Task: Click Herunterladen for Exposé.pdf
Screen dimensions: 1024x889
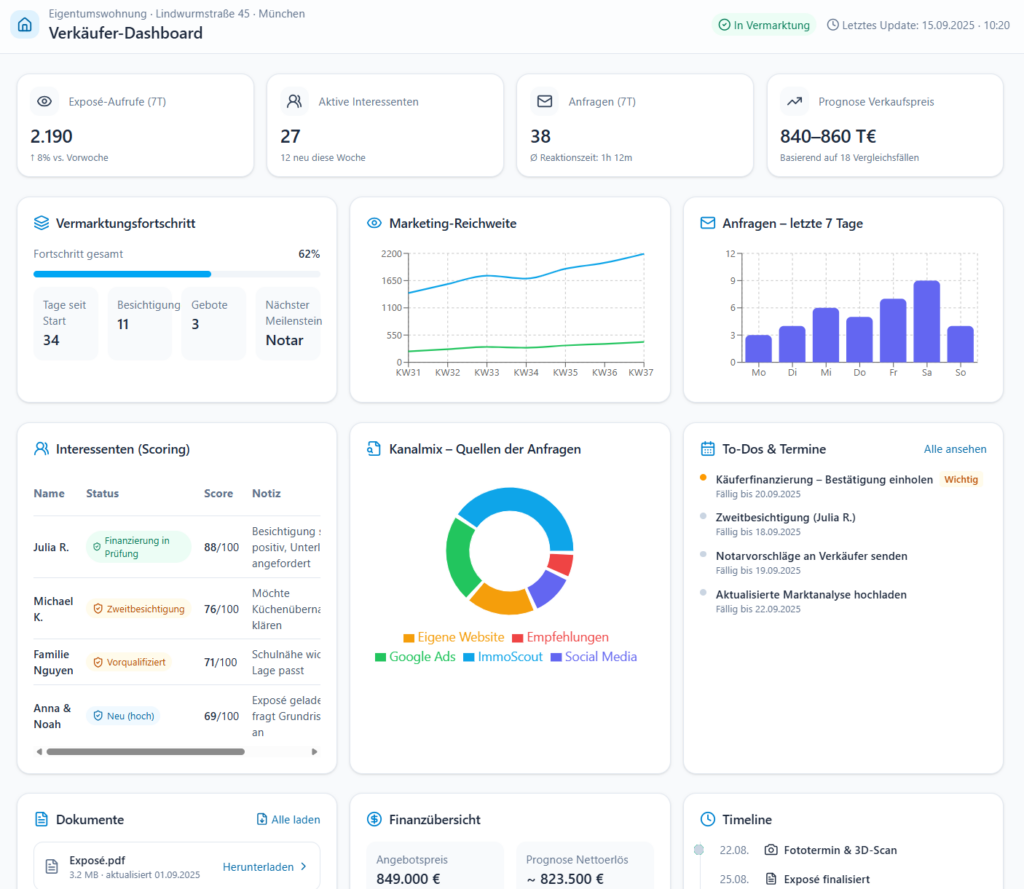Action: (257, 867)
